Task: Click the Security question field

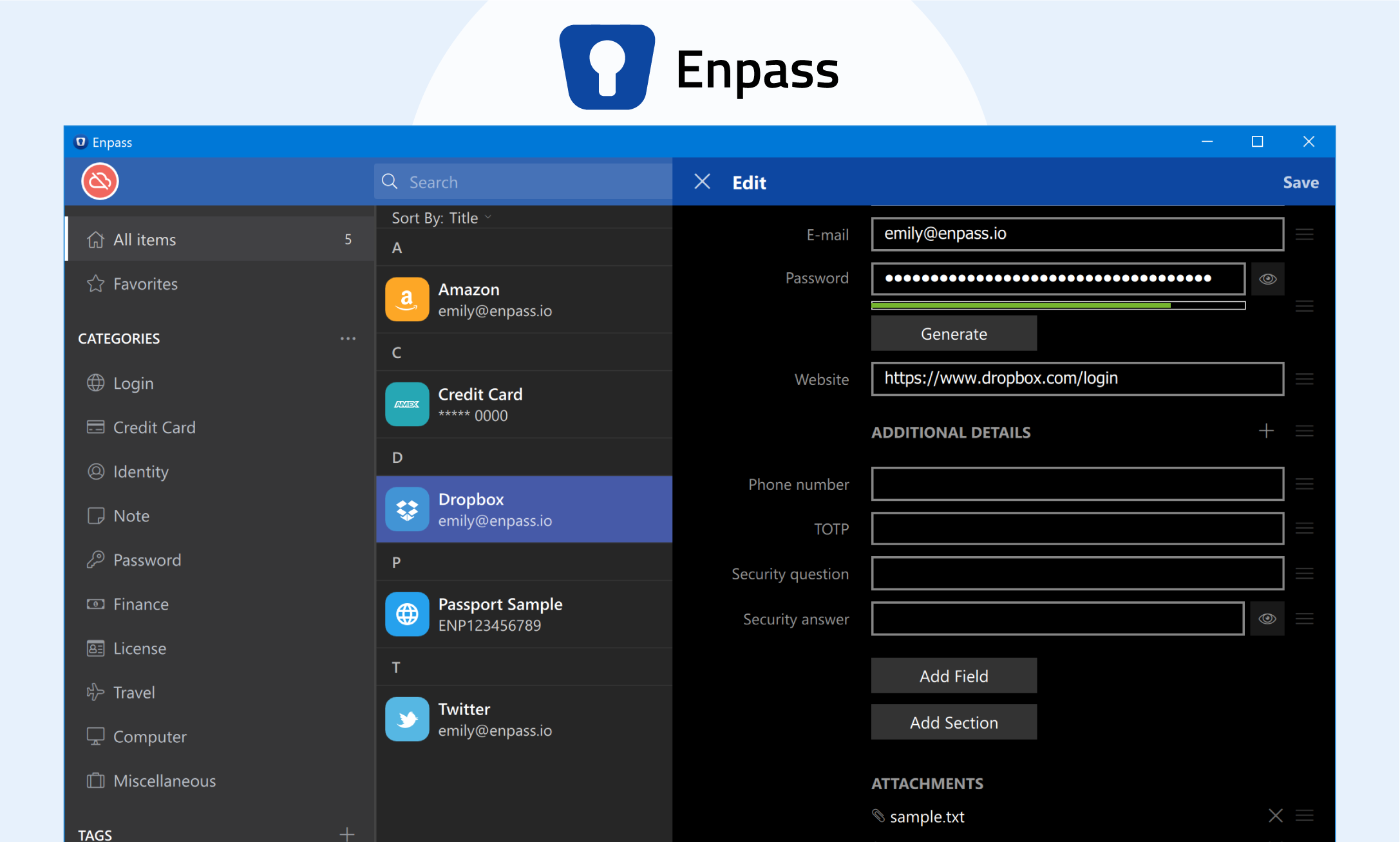Action: pyautogui.click(x=1077, y=574)
